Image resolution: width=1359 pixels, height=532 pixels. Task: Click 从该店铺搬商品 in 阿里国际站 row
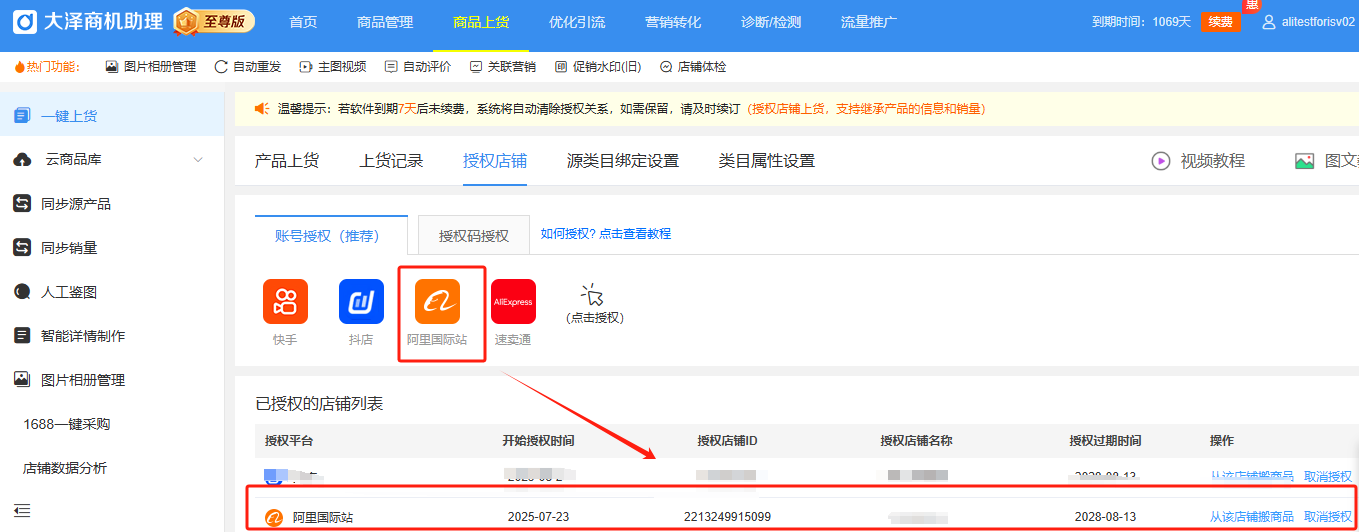pos(1251,517)
